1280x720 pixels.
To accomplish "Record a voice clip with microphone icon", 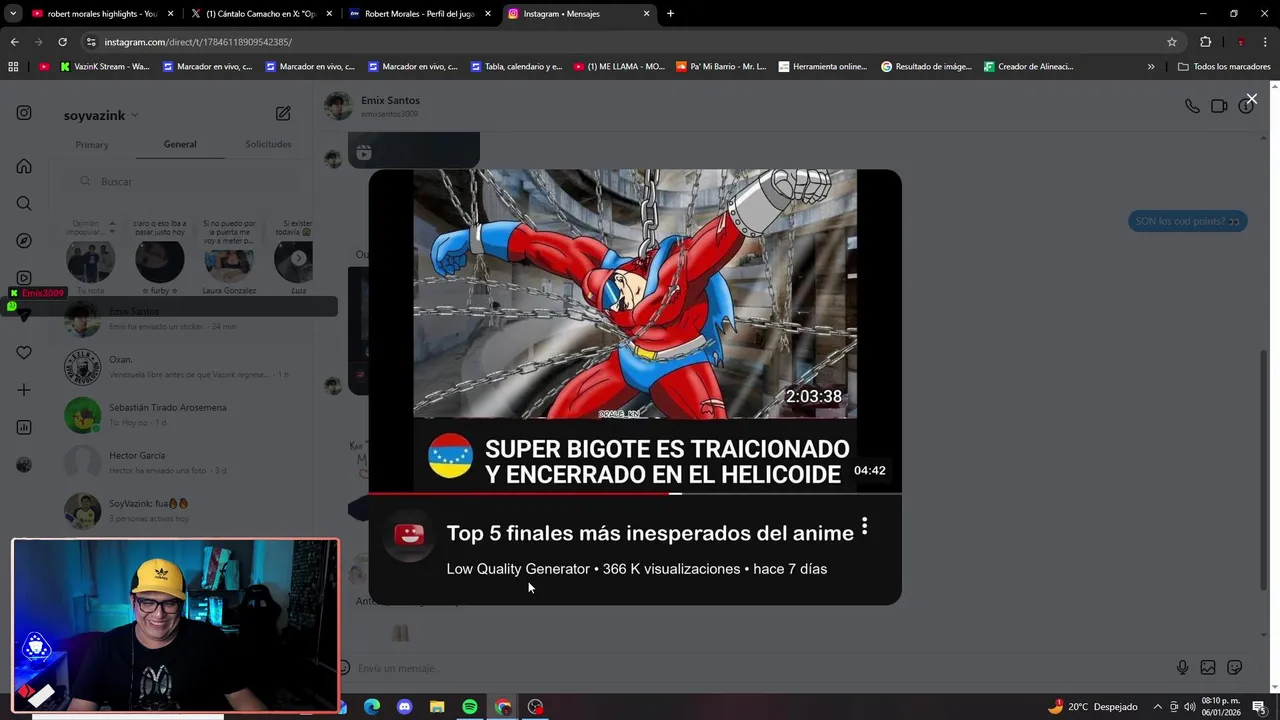I will point(1182,667).
